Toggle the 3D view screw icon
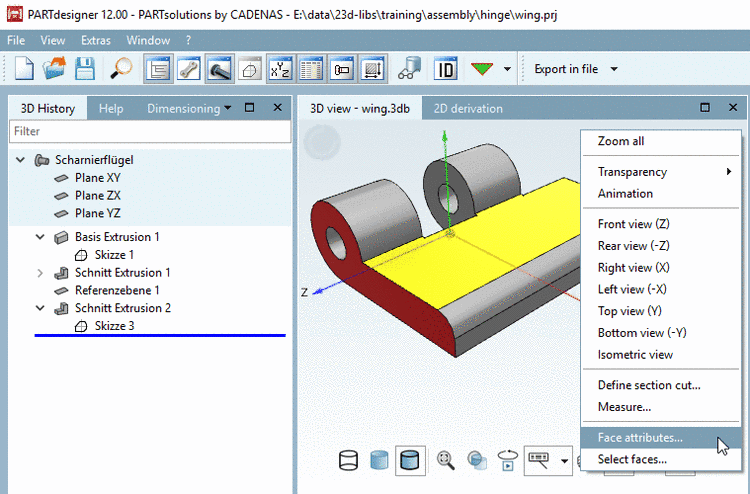Screen dimensions: 750x494 click(220, 69)
